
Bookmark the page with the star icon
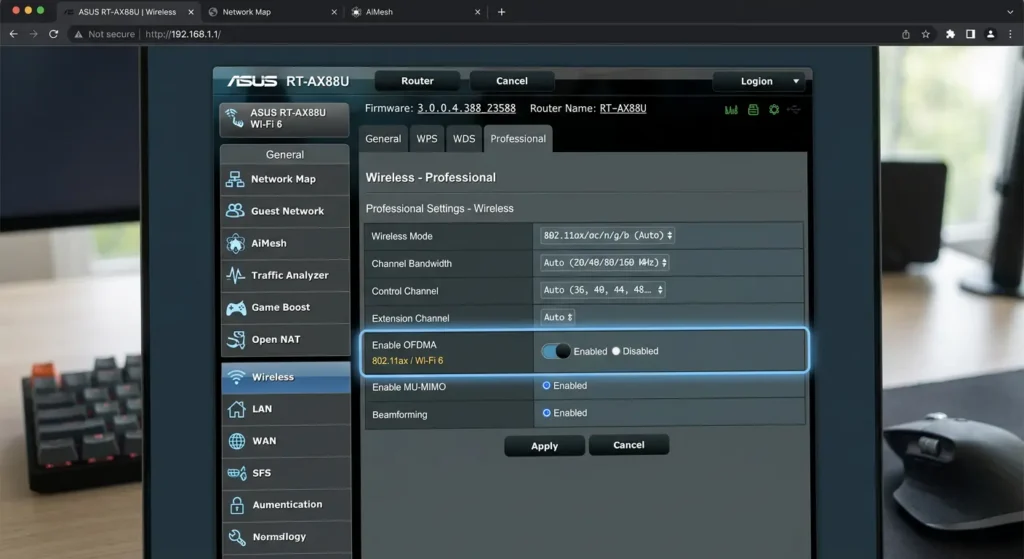point(925,34)
